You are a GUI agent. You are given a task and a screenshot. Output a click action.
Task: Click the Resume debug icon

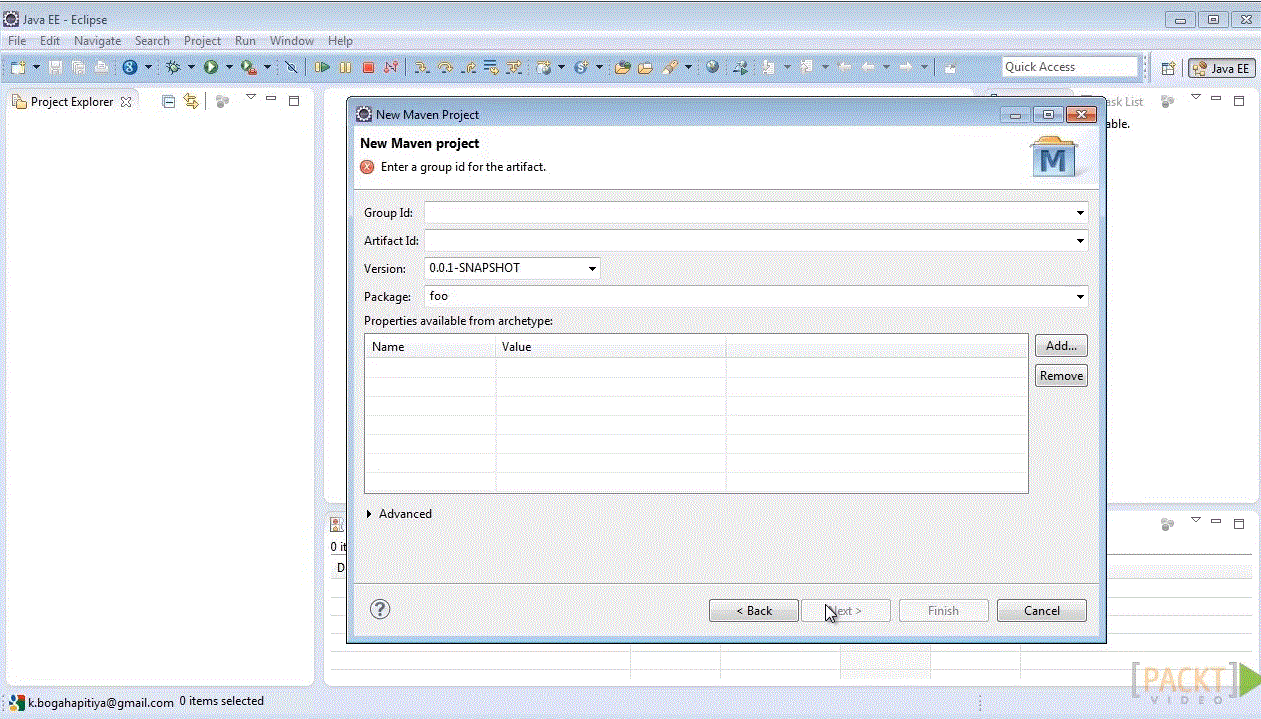click(322, 67)
